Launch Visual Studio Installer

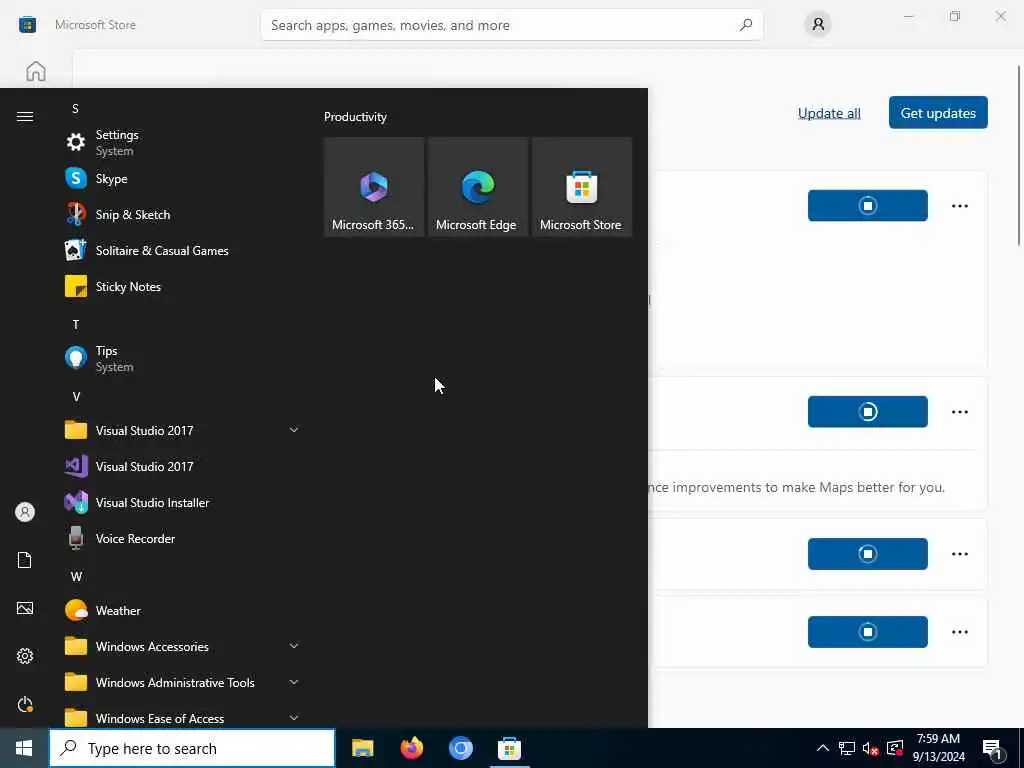183,502
